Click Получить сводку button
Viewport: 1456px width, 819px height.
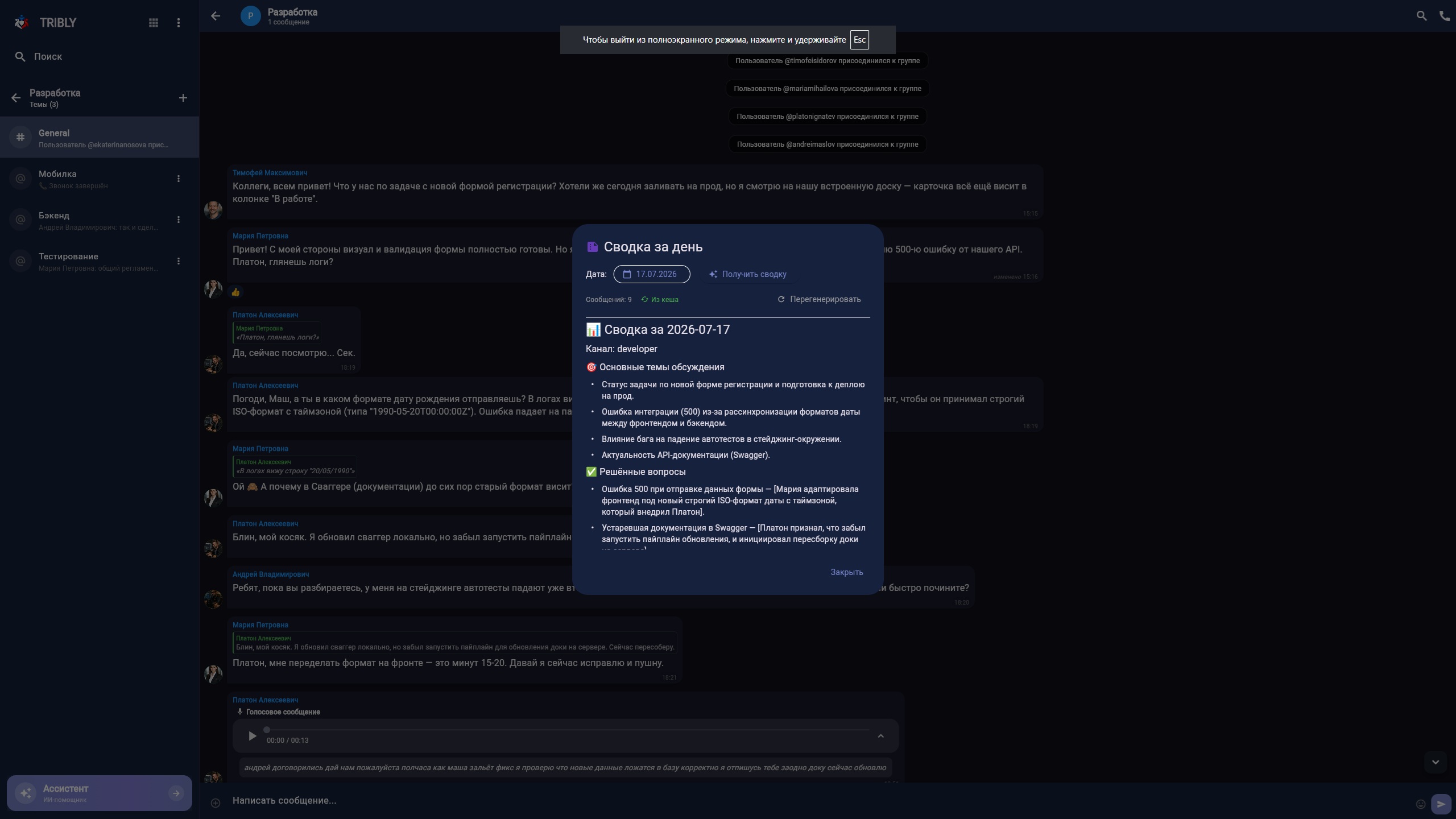click(747, 274)
